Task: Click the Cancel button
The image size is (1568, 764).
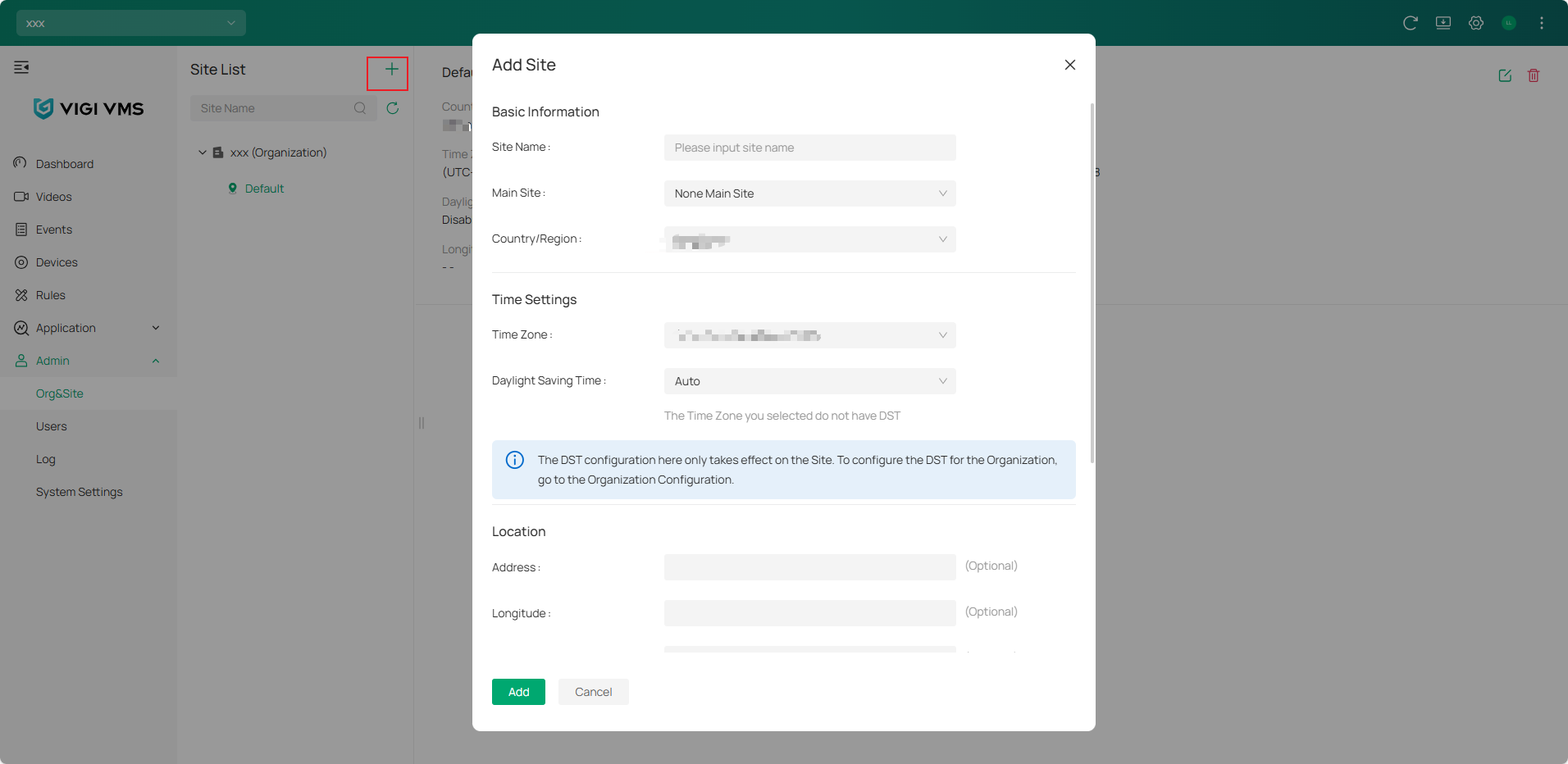Action: [594, 692]
